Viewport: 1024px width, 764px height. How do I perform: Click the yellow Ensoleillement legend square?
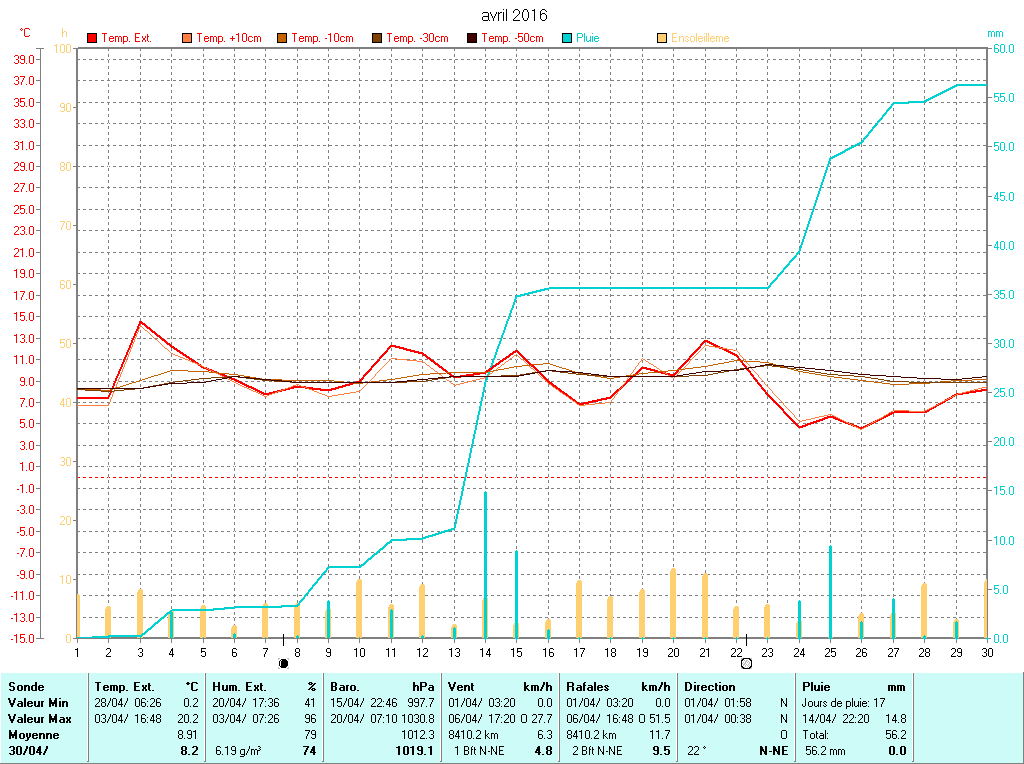point(662,38)
